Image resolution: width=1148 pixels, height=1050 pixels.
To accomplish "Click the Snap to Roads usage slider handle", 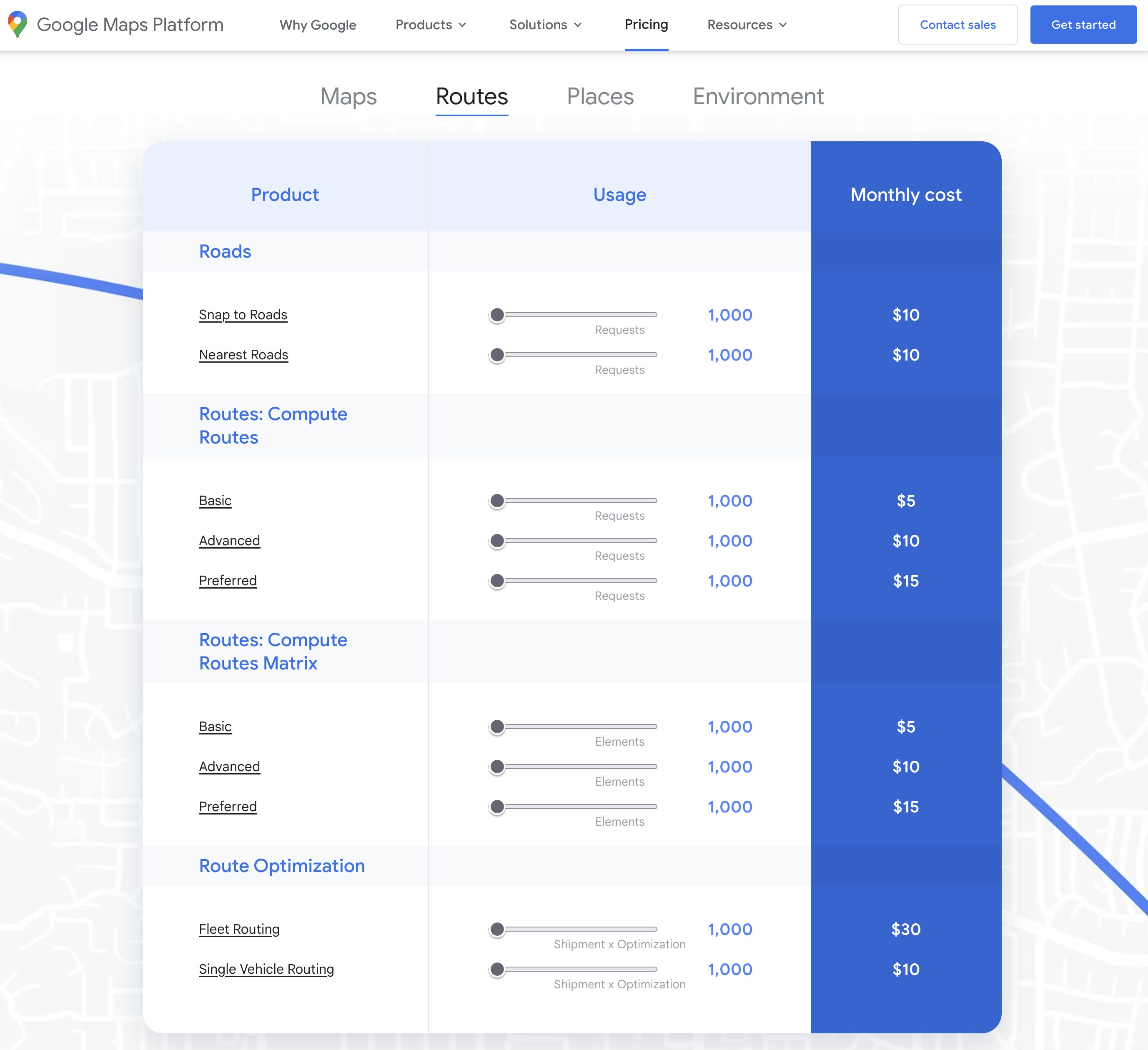I will [497, 315].
